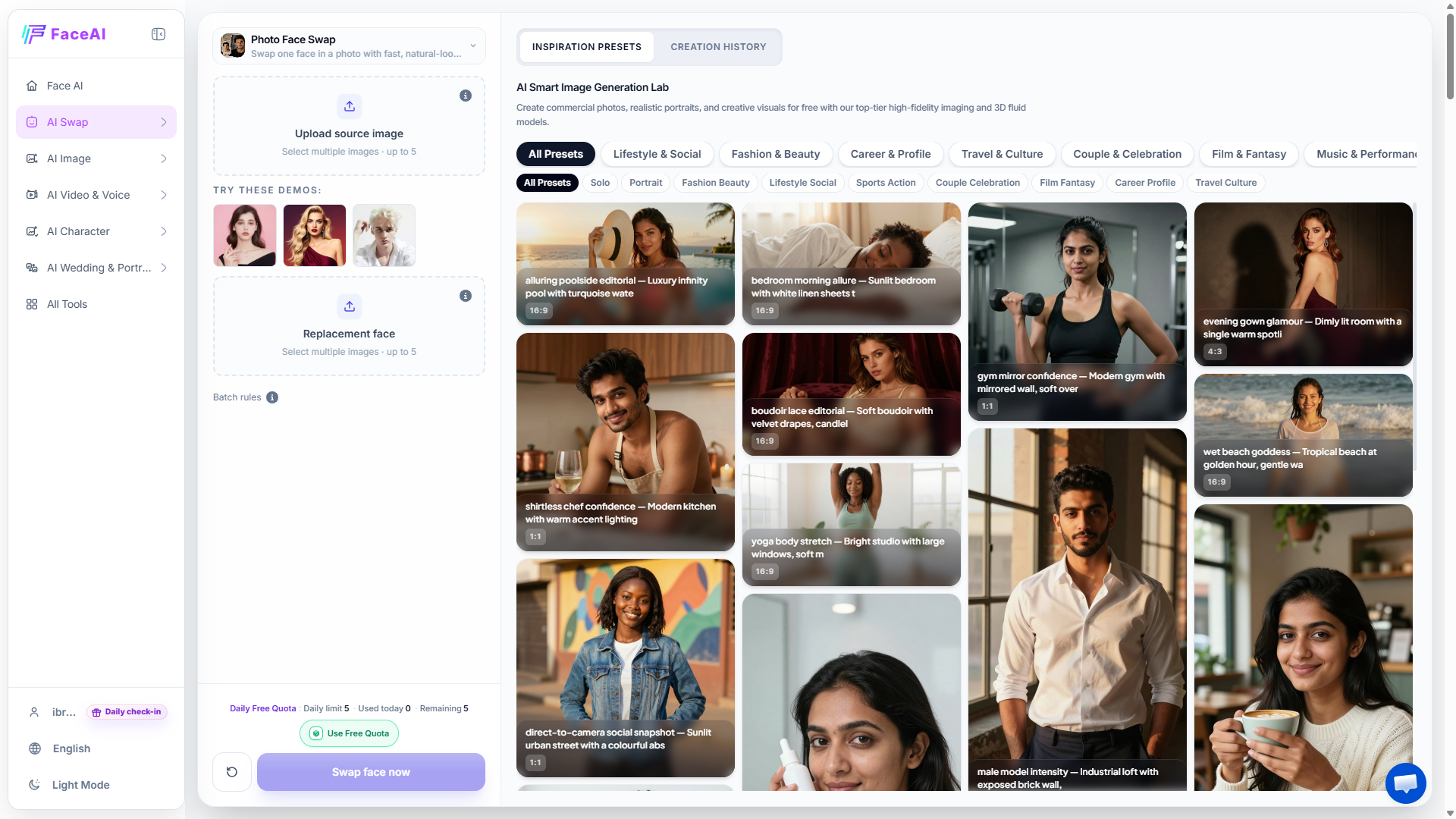Select Fashion & Beauty category
1456x819 pixels.
point(776,154)
